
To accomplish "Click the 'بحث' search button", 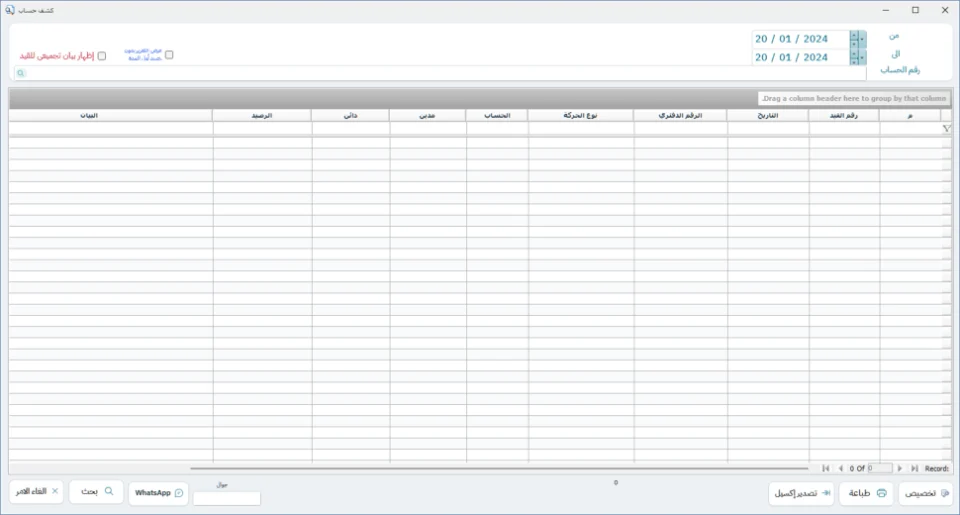I will point(96,492).
